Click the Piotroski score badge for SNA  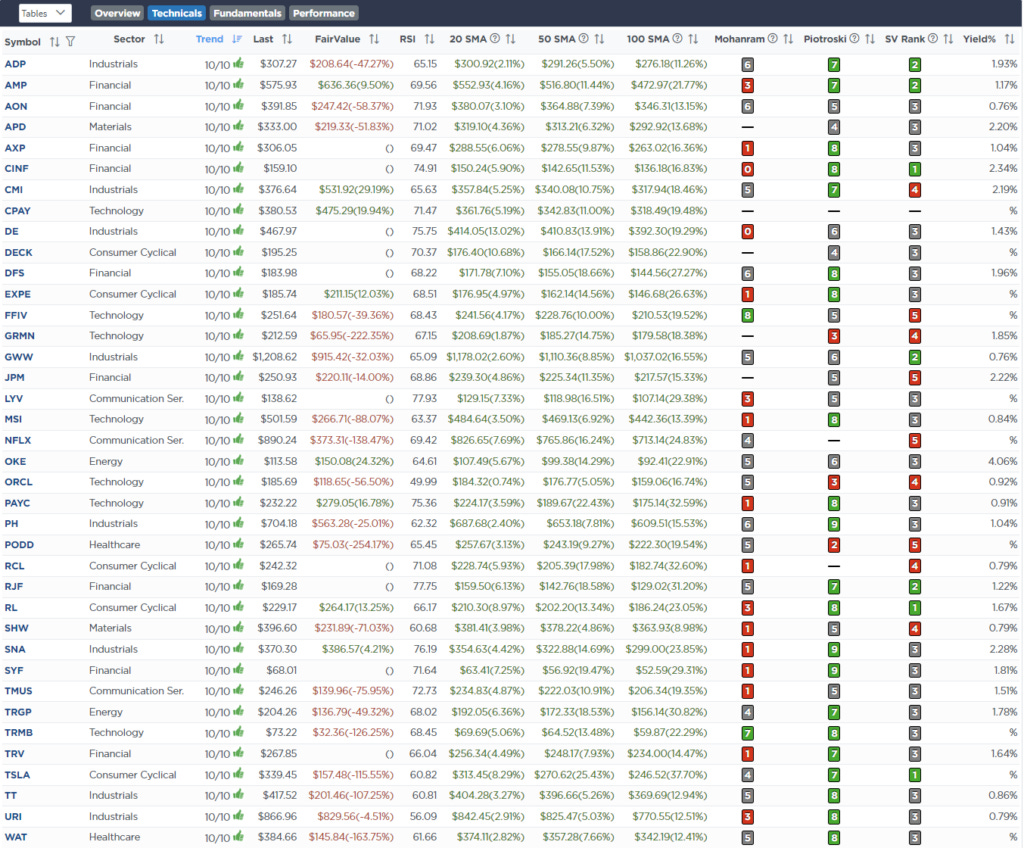click(x=836, y=649)
